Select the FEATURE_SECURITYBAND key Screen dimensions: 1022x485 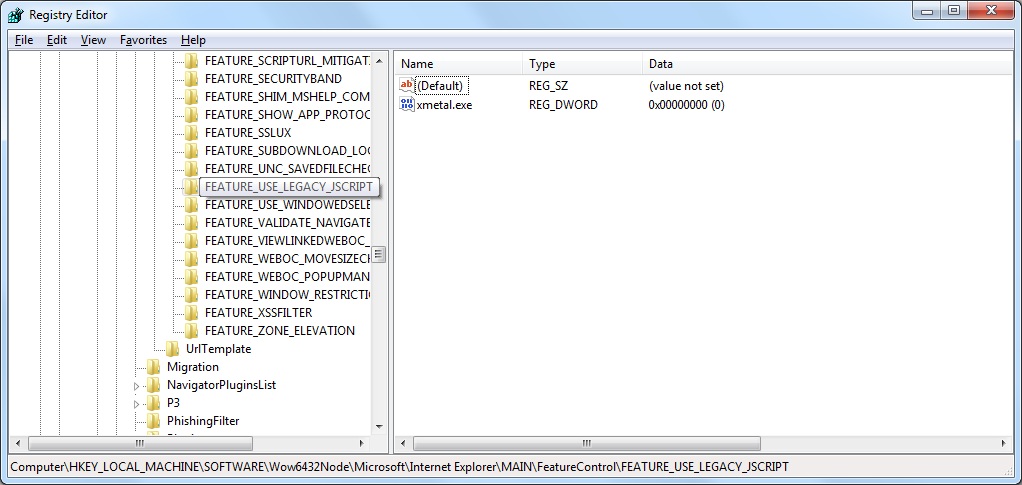(273, 79)
